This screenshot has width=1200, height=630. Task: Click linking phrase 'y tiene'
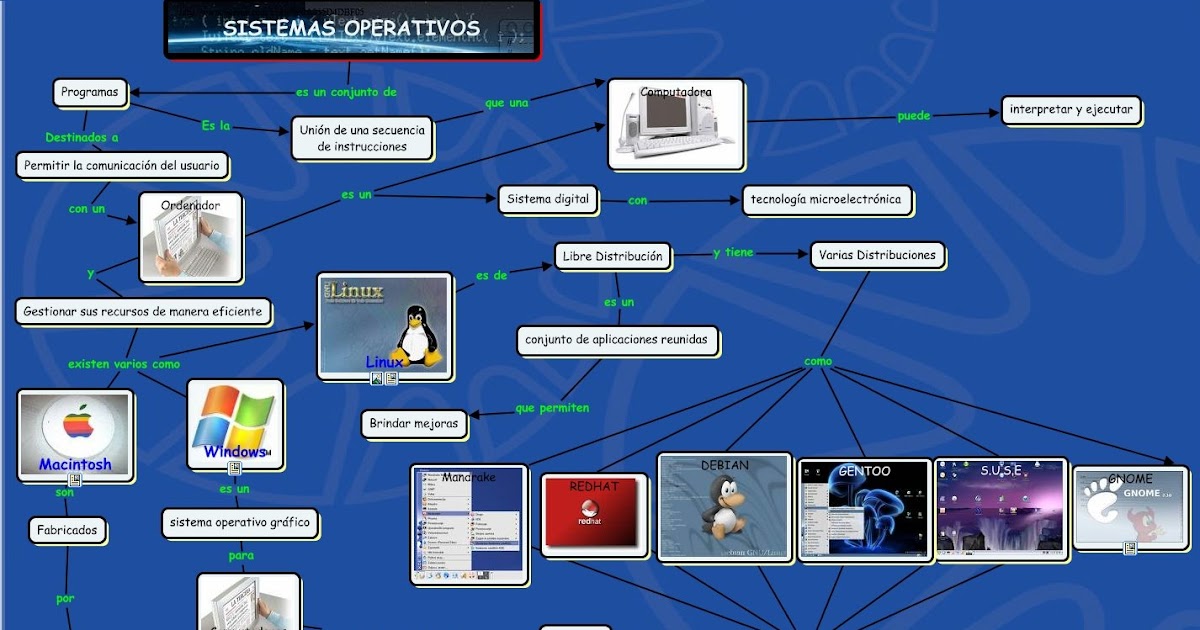coord(733,253)
